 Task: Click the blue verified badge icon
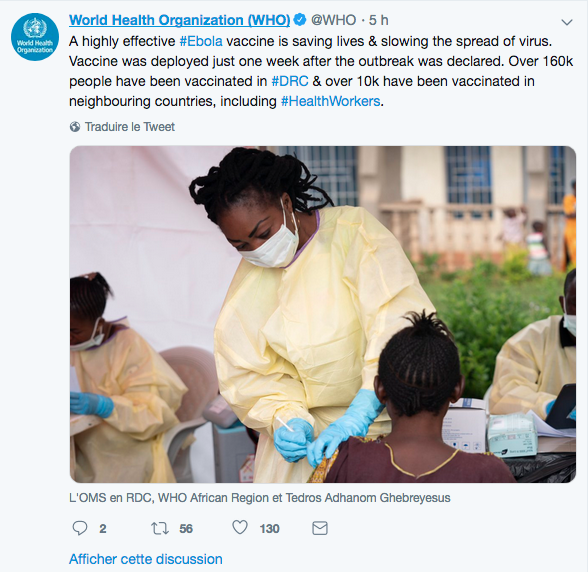tap(300, 20)
